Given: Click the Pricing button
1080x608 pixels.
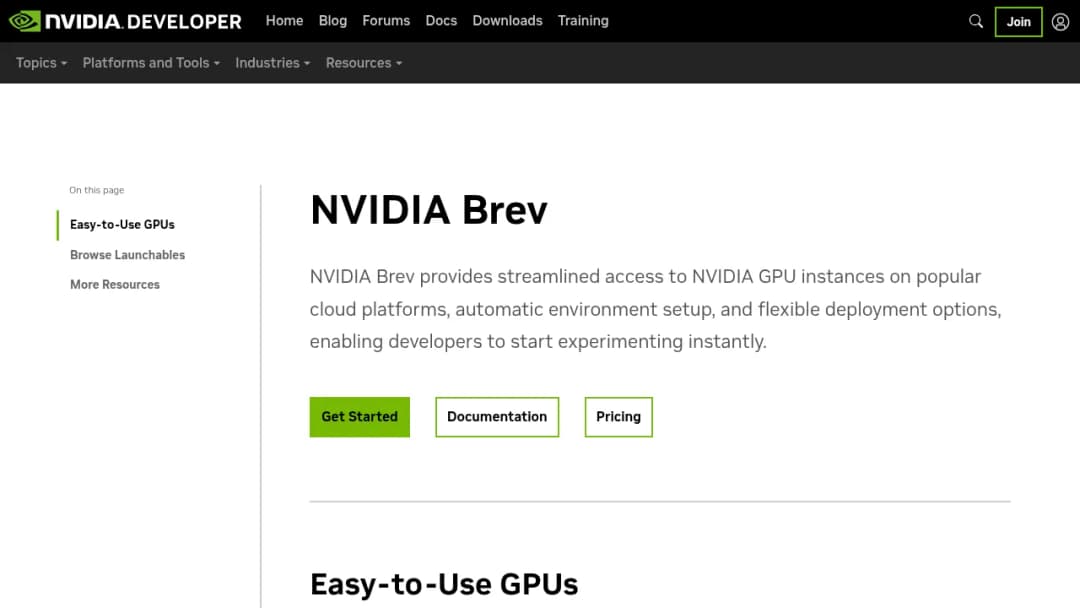Looking at the screenshot, I should coord(618,417).
